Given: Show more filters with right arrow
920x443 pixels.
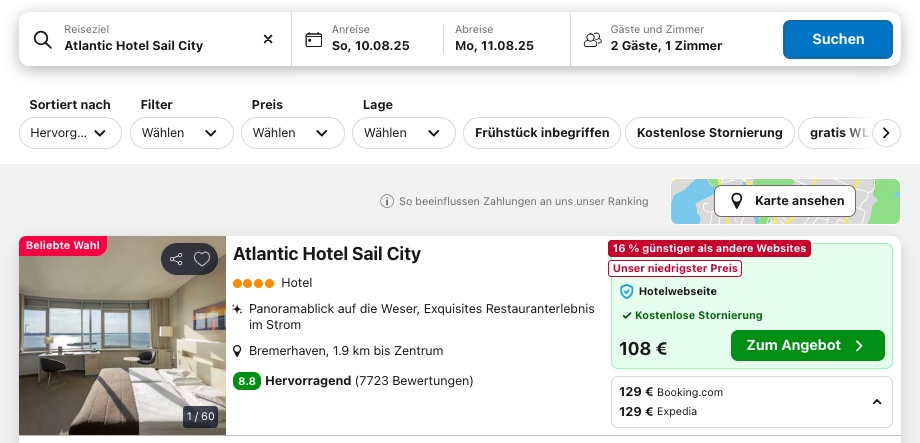Looking at the screenshot, I should tap(886, 133).
